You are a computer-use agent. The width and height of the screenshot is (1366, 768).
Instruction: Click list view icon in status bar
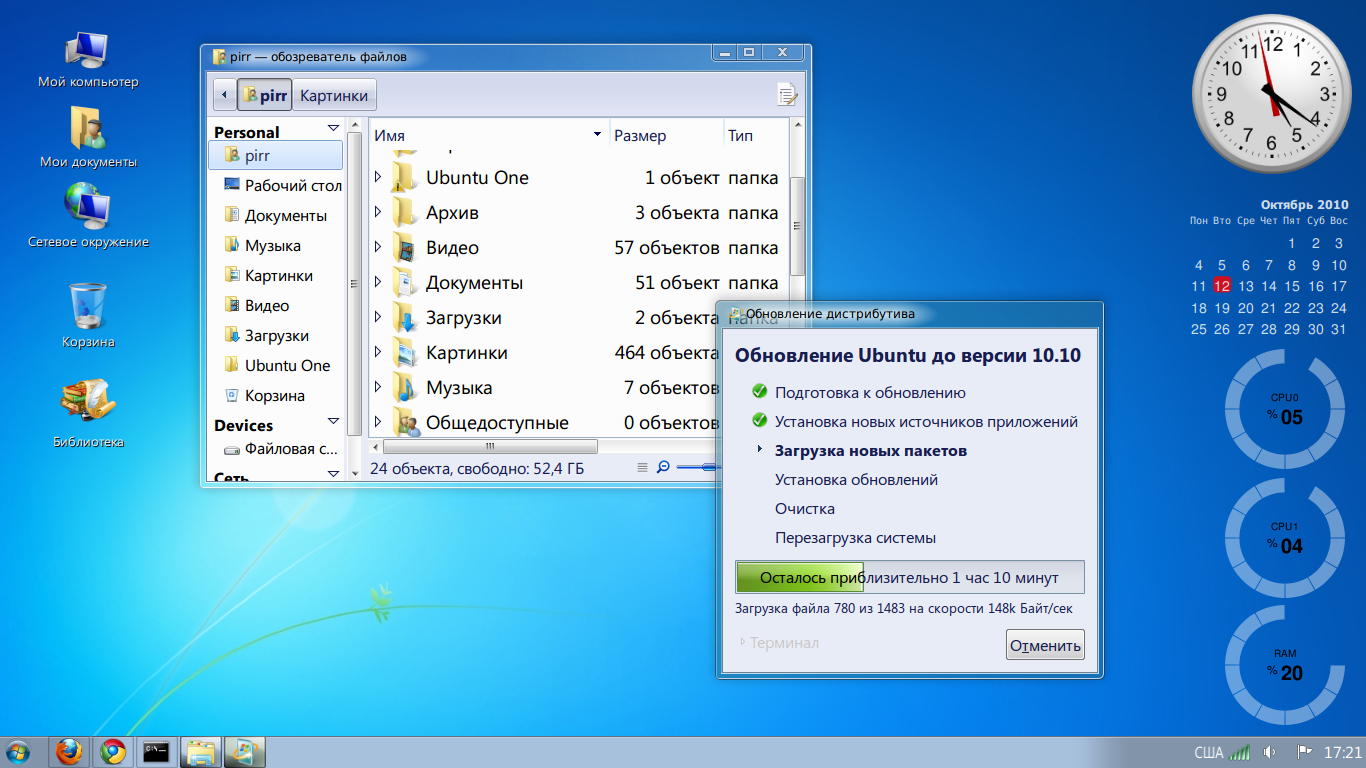(x=643, y=467)
